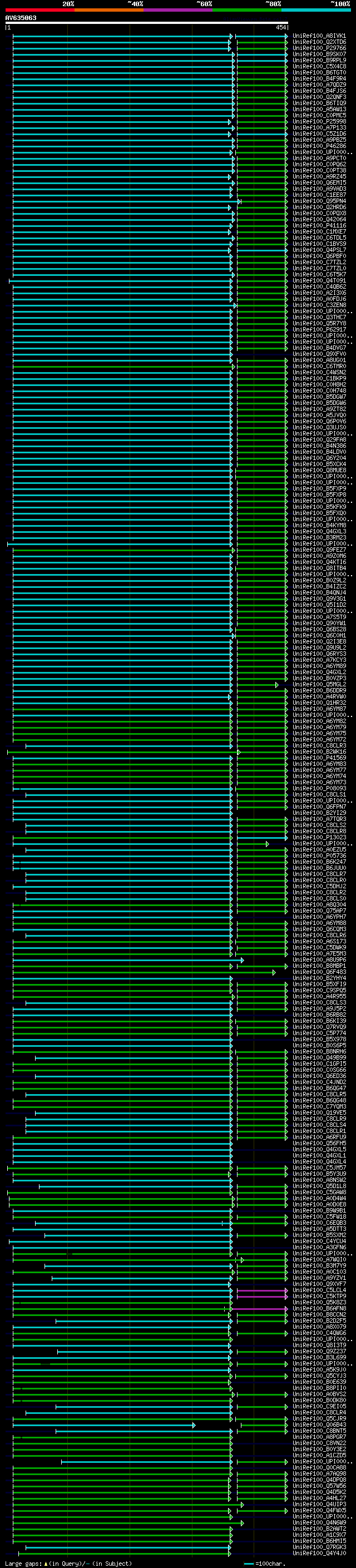The height and width of the screenshot is (1568, 356).
Task: Select hit UniRef100_Q95PN4
Action: (x=319, y=201)
